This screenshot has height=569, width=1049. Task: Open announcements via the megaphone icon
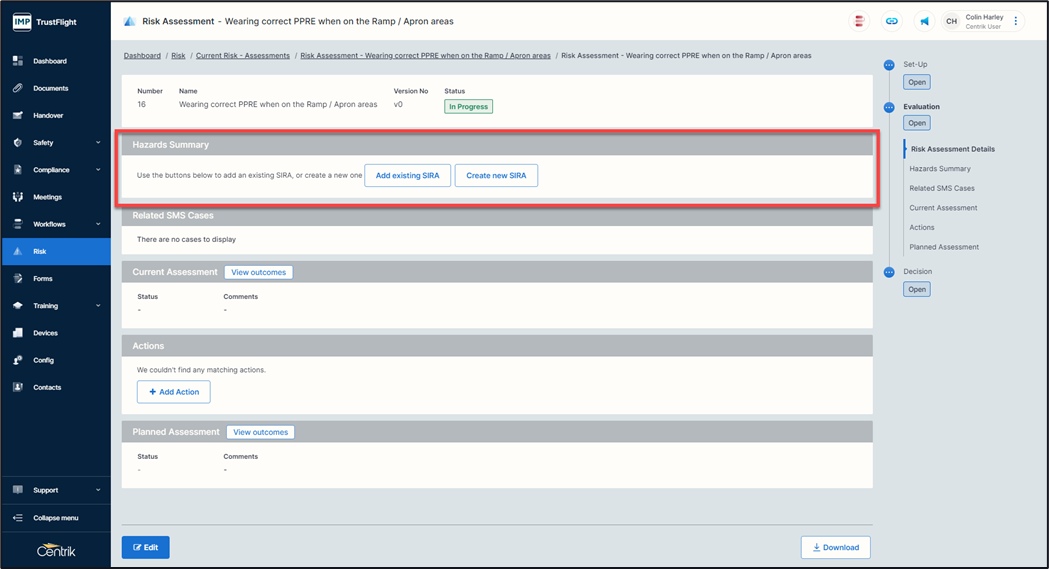click(x=924, y=21)
